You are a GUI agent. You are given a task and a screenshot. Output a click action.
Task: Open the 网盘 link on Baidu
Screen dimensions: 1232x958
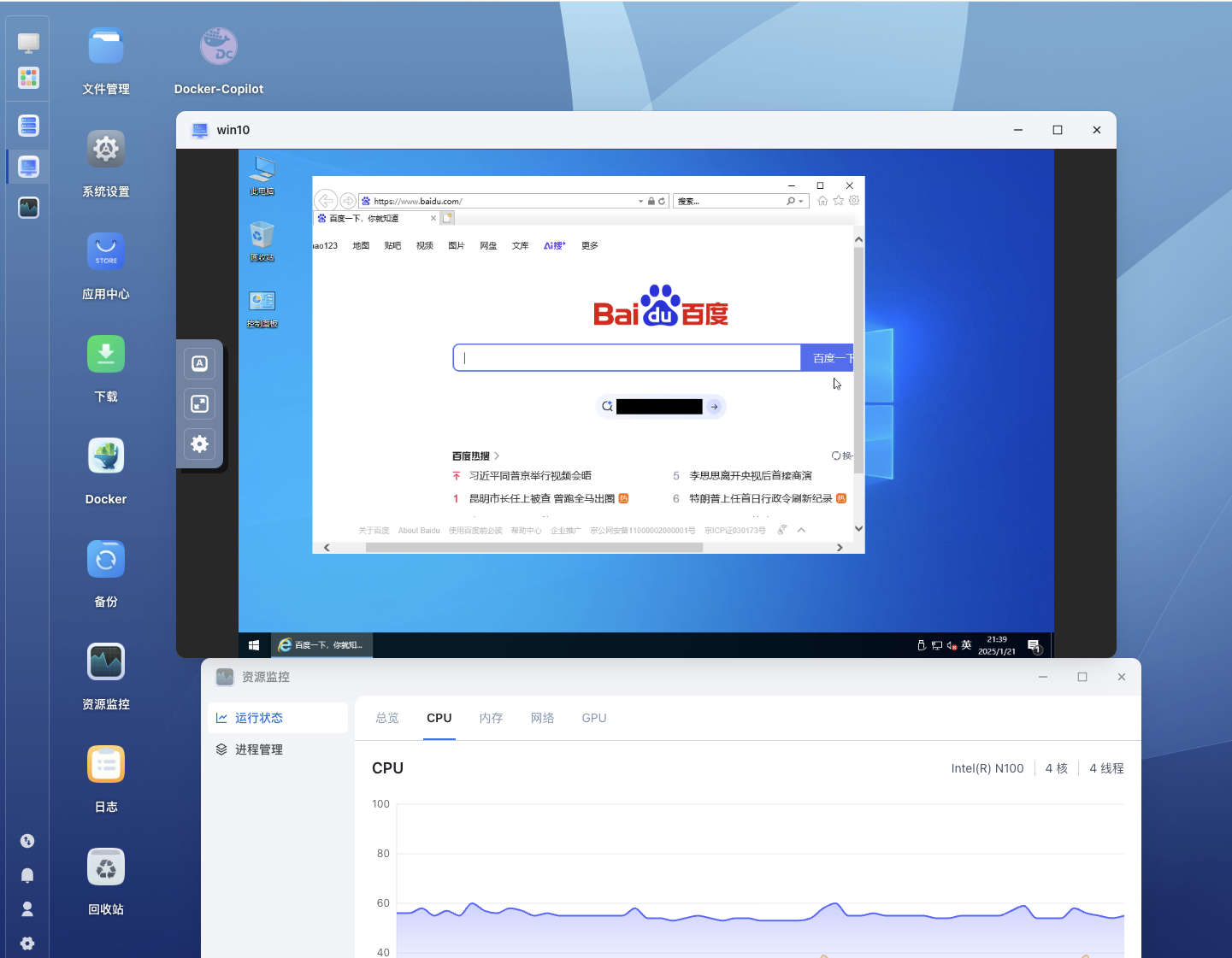click(488, 246)
